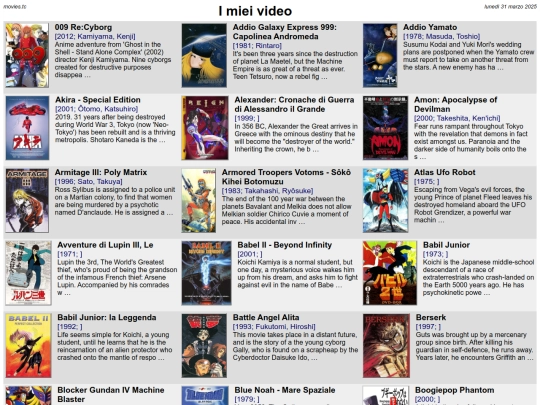
Task: Open the Babil Junior: la Leggenda poster thumbnail
Action: click(28, 345)
